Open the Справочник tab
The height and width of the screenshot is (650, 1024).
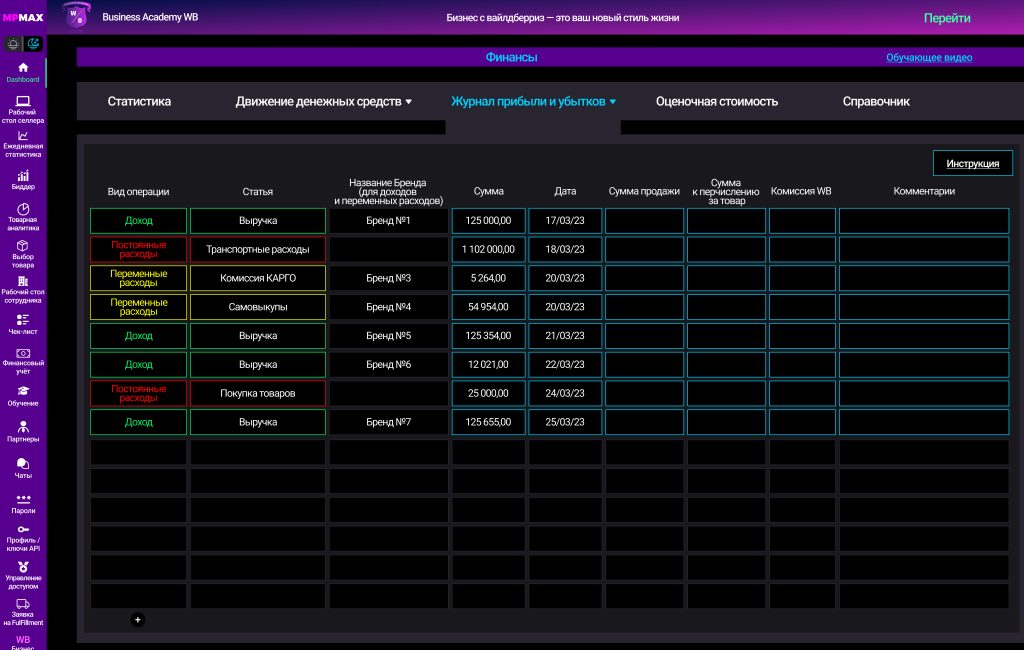coord(876,102)
